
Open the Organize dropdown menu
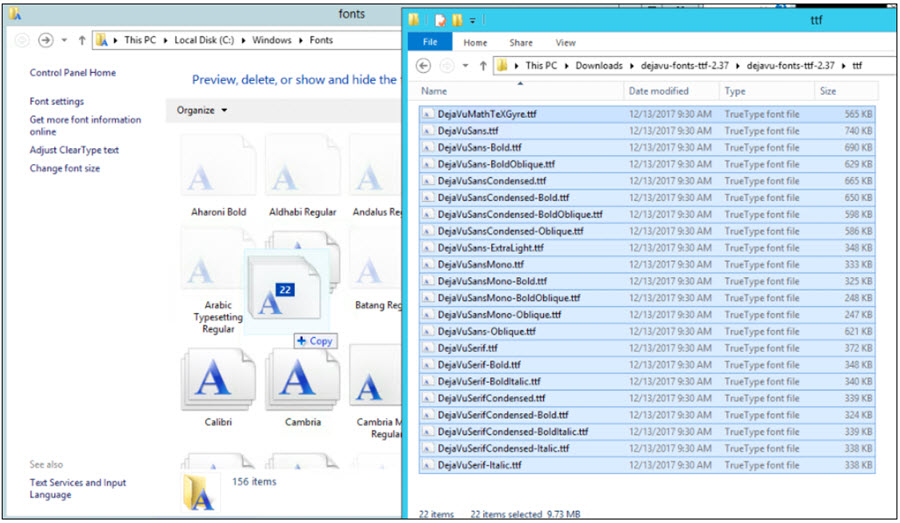point(202,110)
